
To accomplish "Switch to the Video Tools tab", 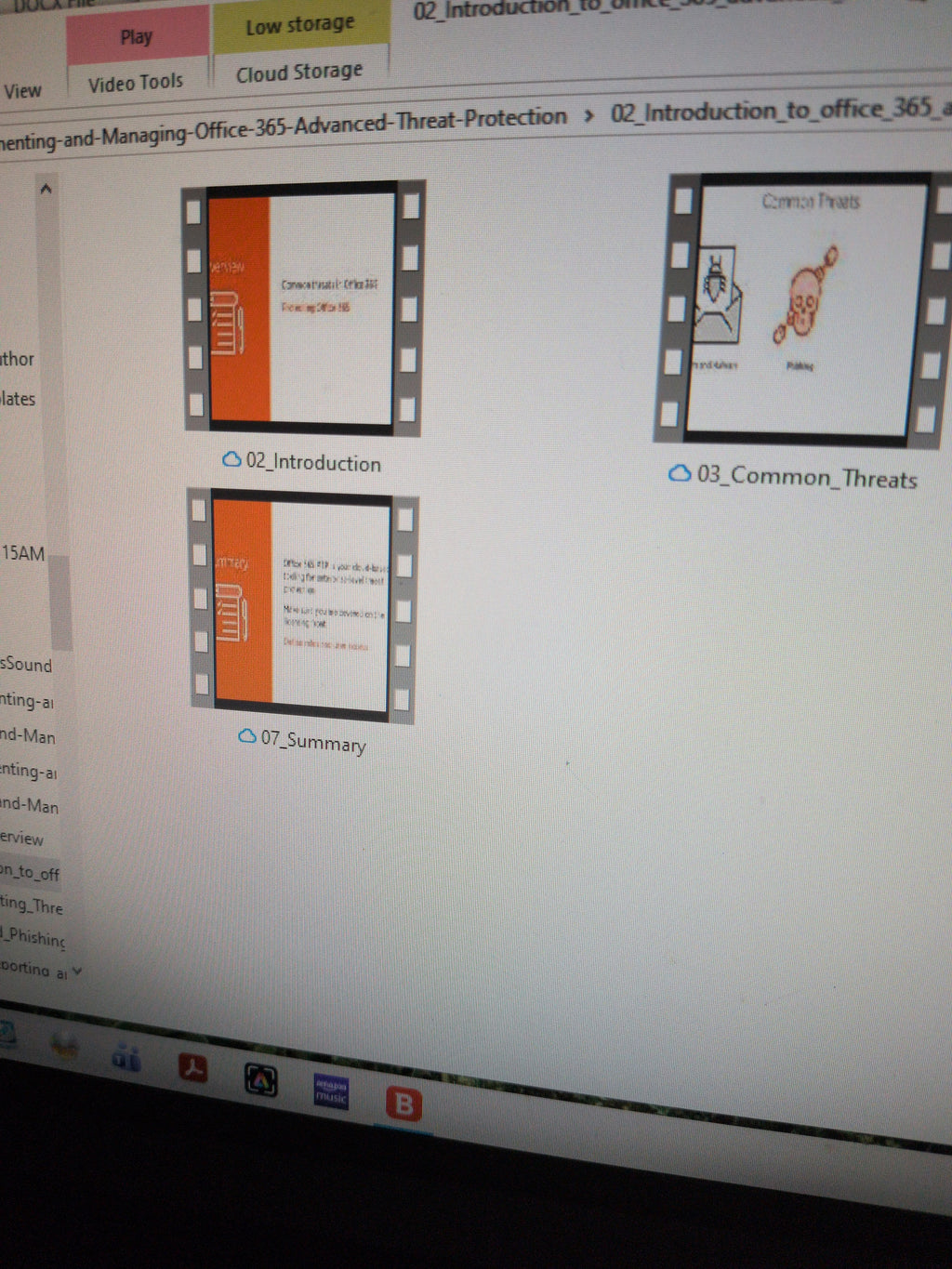I will 136,83.
